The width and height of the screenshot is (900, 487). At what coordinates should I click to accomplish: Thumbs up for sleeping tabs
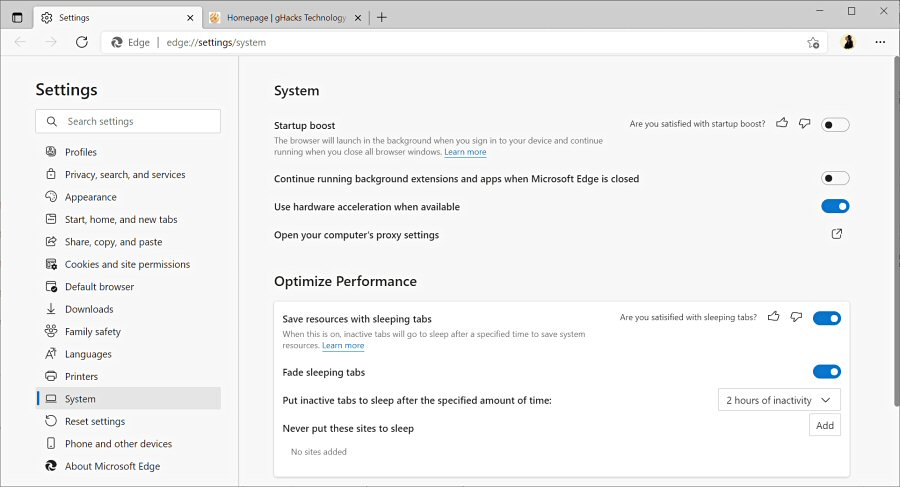click(774, 316)
